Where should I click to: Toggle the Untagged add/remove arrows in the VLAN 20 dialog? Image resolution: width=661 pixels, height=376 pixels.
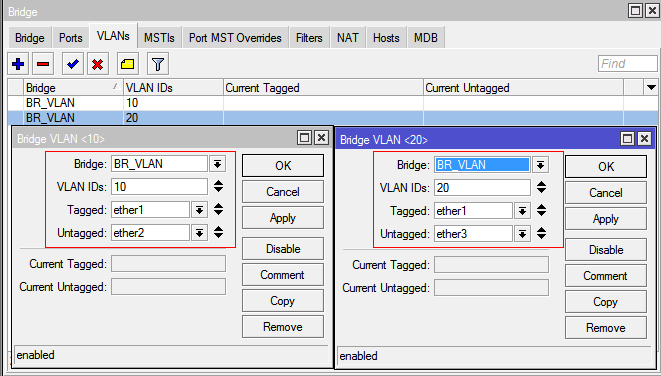541,234
